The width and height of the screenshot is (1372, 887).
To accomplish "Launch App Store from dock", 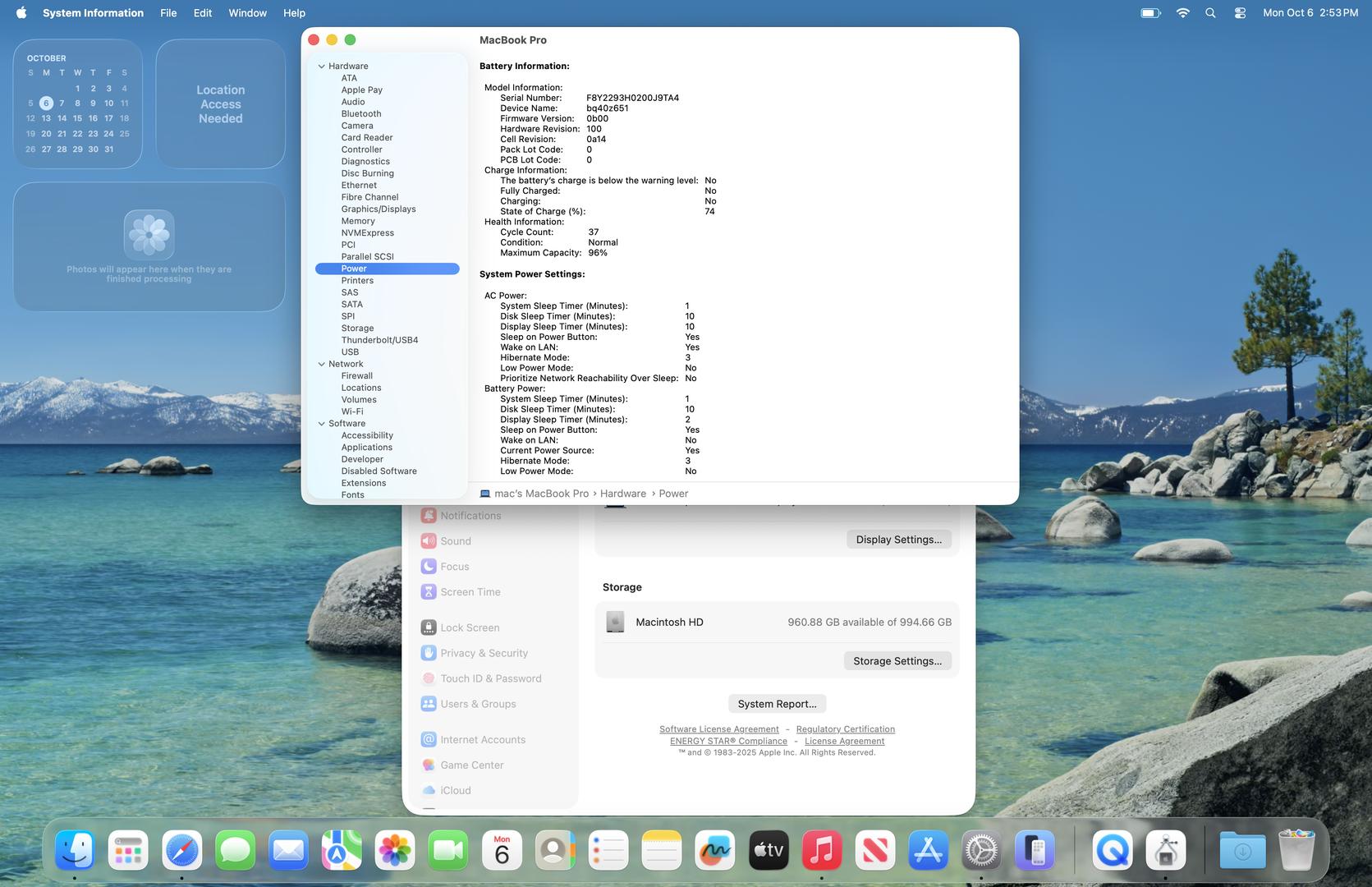I will click(x=928, y=850).
